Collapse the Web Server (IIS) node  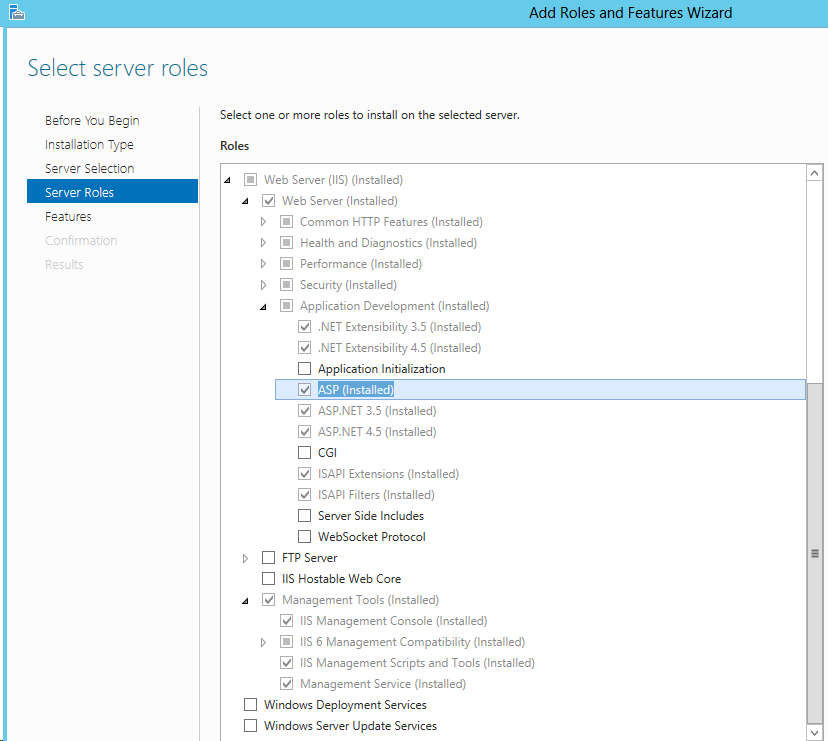coord(228,180)
